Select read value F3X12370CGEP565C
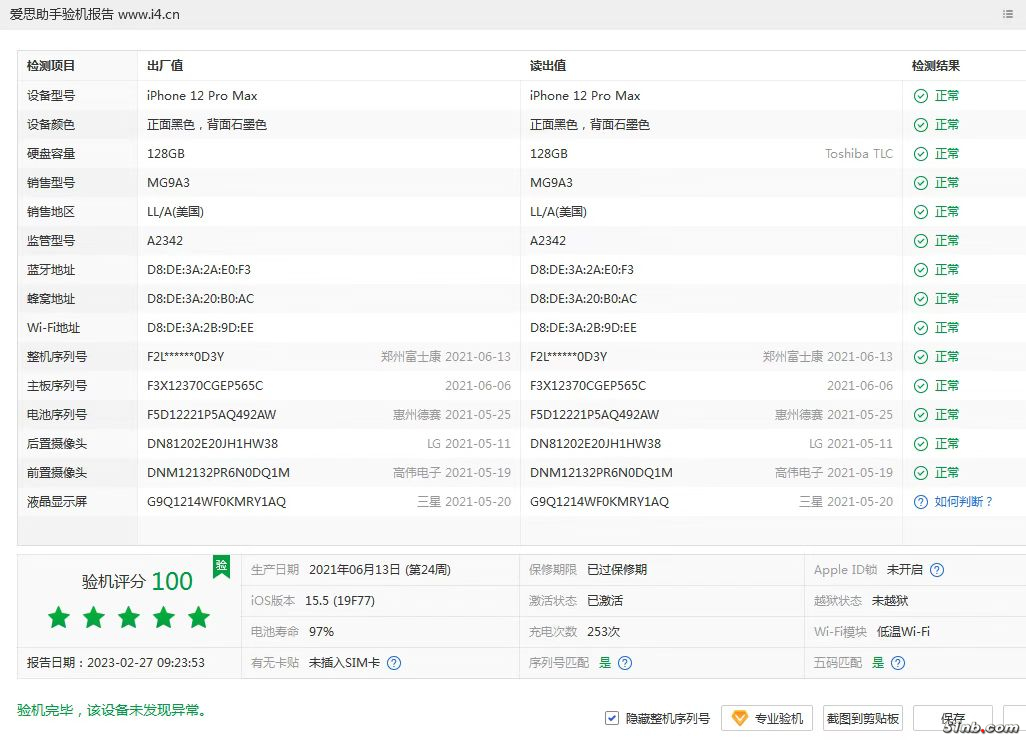1026x740 pixels. pos(588,386)
